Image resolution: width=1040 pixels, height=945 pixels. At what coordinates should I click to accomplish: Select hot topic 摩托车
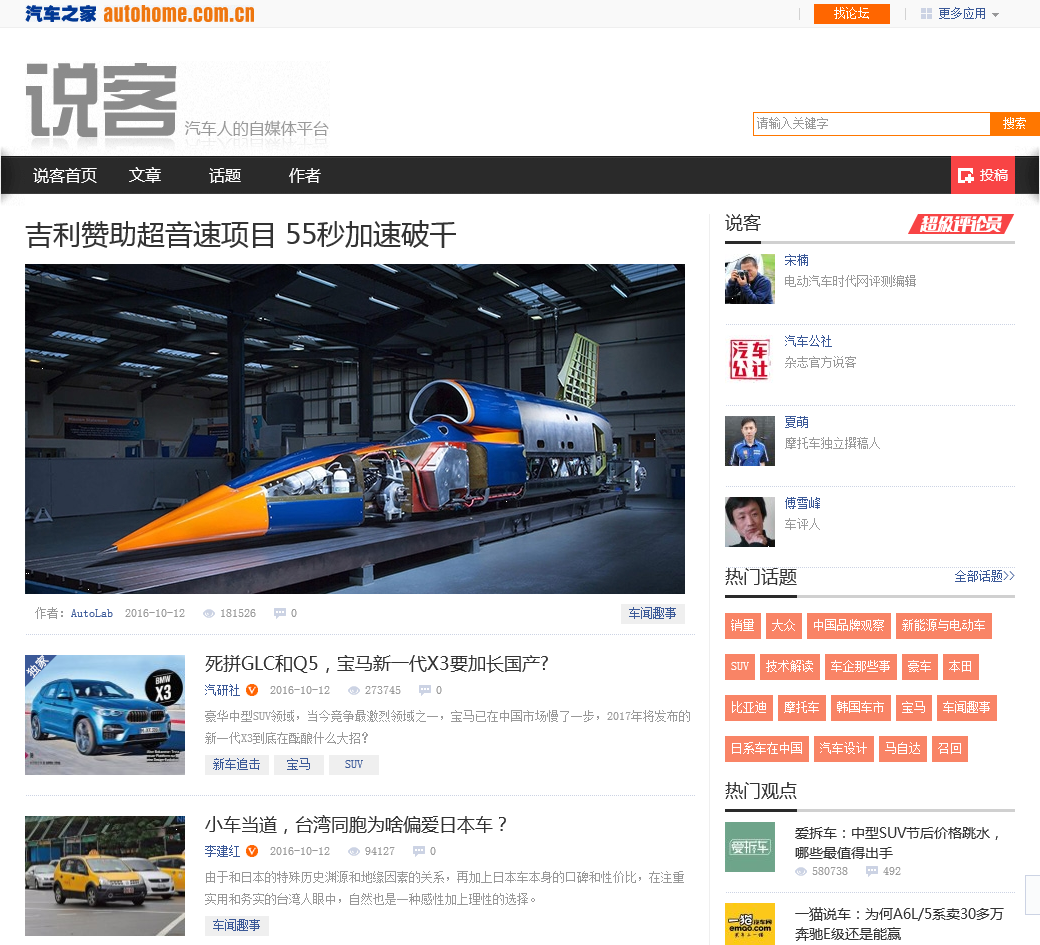coord(801,708)
